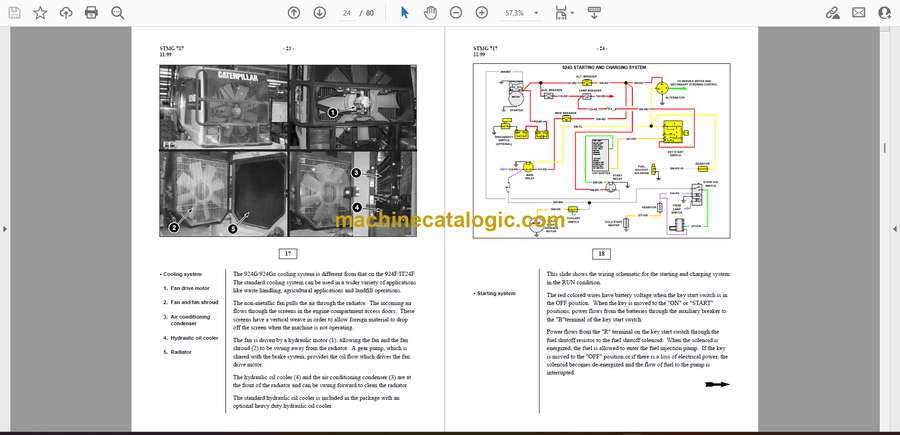This screenshot has height=435, width=900.
Task: Open the fit page options dropdown
Action: coord(564,13)
